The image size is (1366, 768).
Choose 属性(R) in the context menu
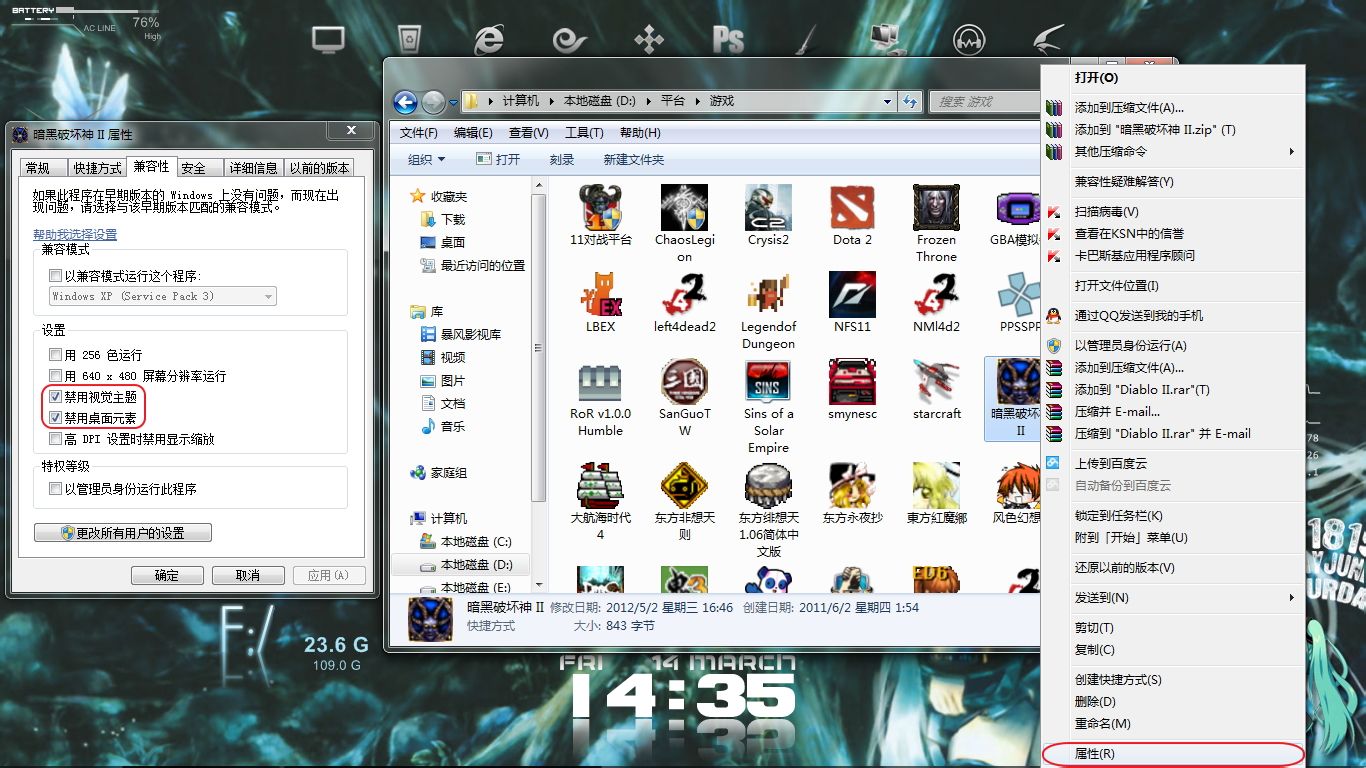1173,753
